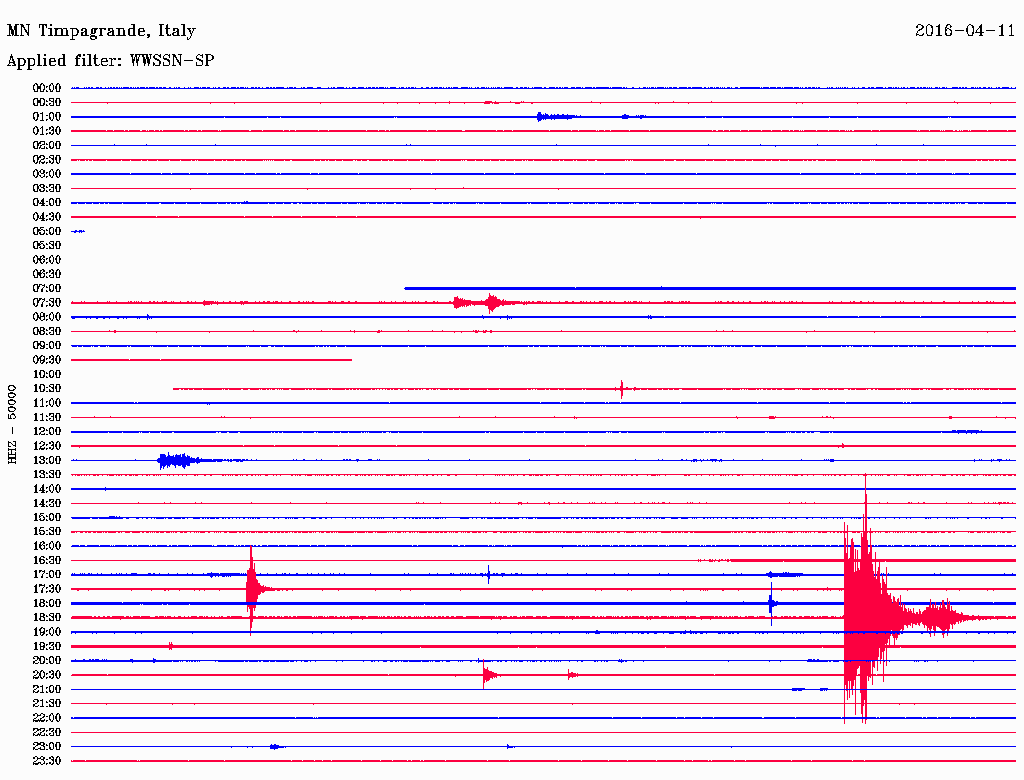Click the red seismic spike on 17:30 trace
The width and height of the screenshot is (1024, 780).
[251, 589]
